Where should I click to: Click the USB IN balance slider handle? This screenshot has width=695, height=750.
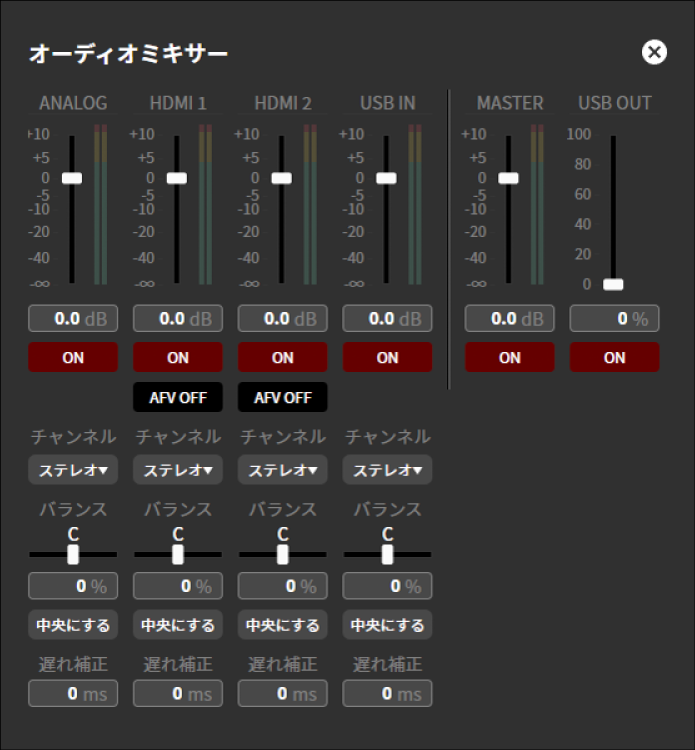[387, 554]
